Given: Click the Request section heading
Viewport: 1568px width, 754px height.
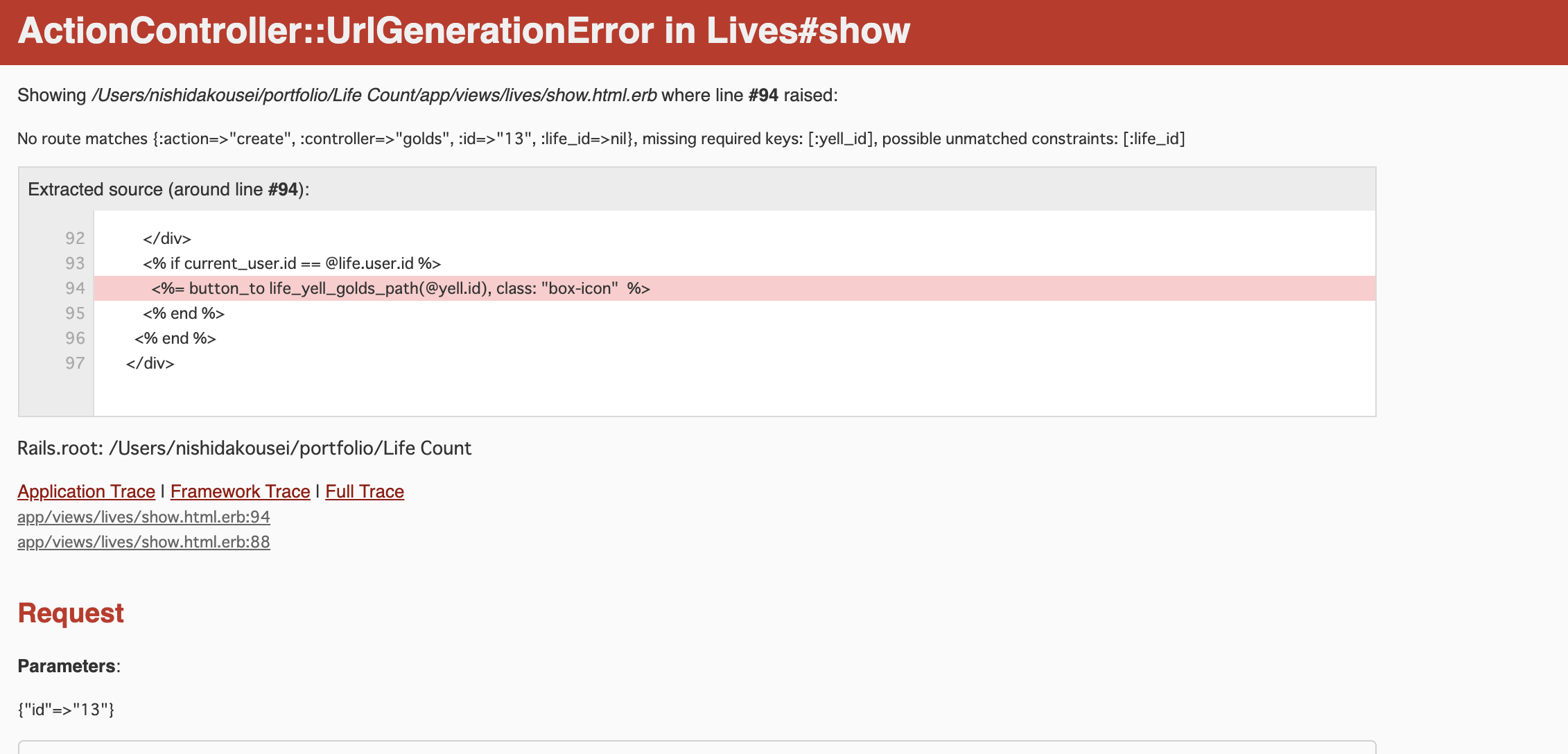Looking at the screenshot, I should click(x=71, y=613).
